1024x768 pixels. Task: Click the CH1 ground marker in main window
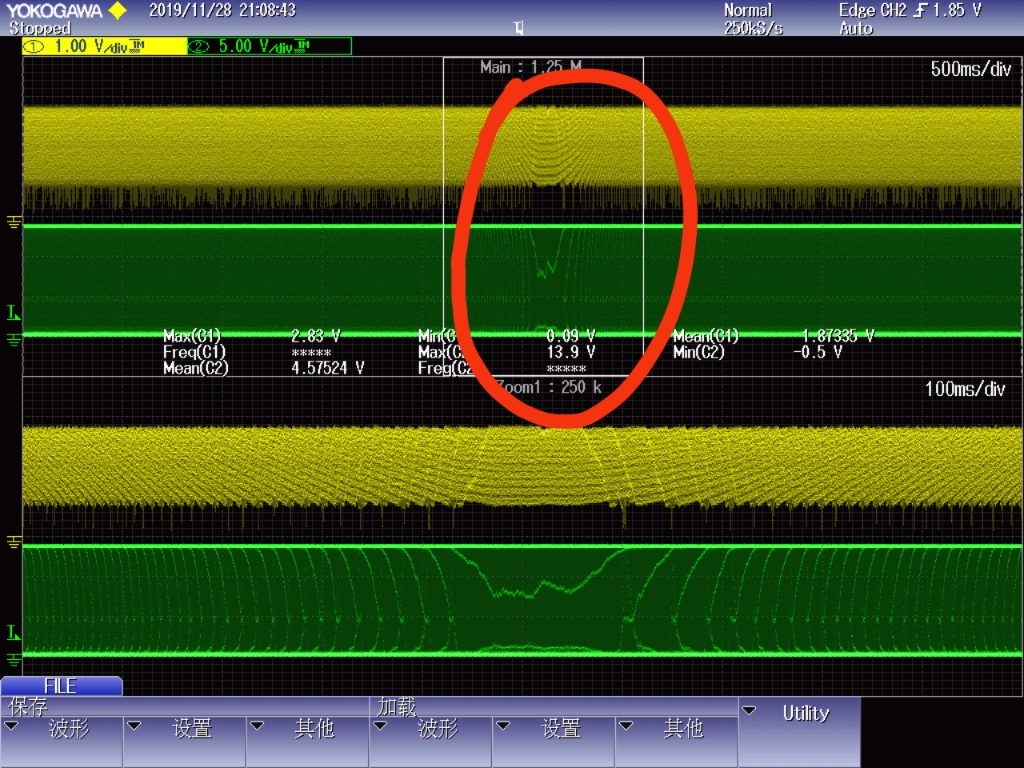tap(14, 222)
